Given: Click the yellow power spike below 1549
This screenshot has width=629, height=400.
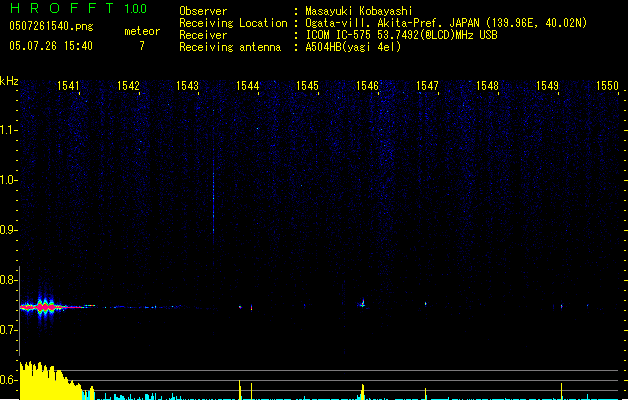Looking at the screenshot, I should (x=561, y=391).
